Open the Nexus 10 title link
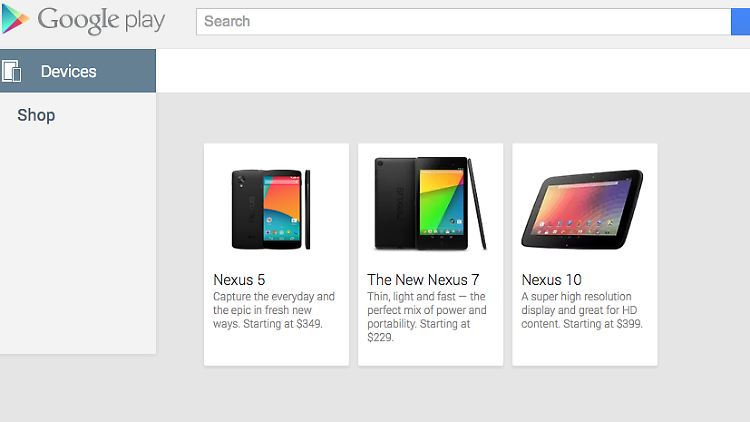The width and height of the screenshot is (750, 422). pyautogui.click(x=551, y=279)
